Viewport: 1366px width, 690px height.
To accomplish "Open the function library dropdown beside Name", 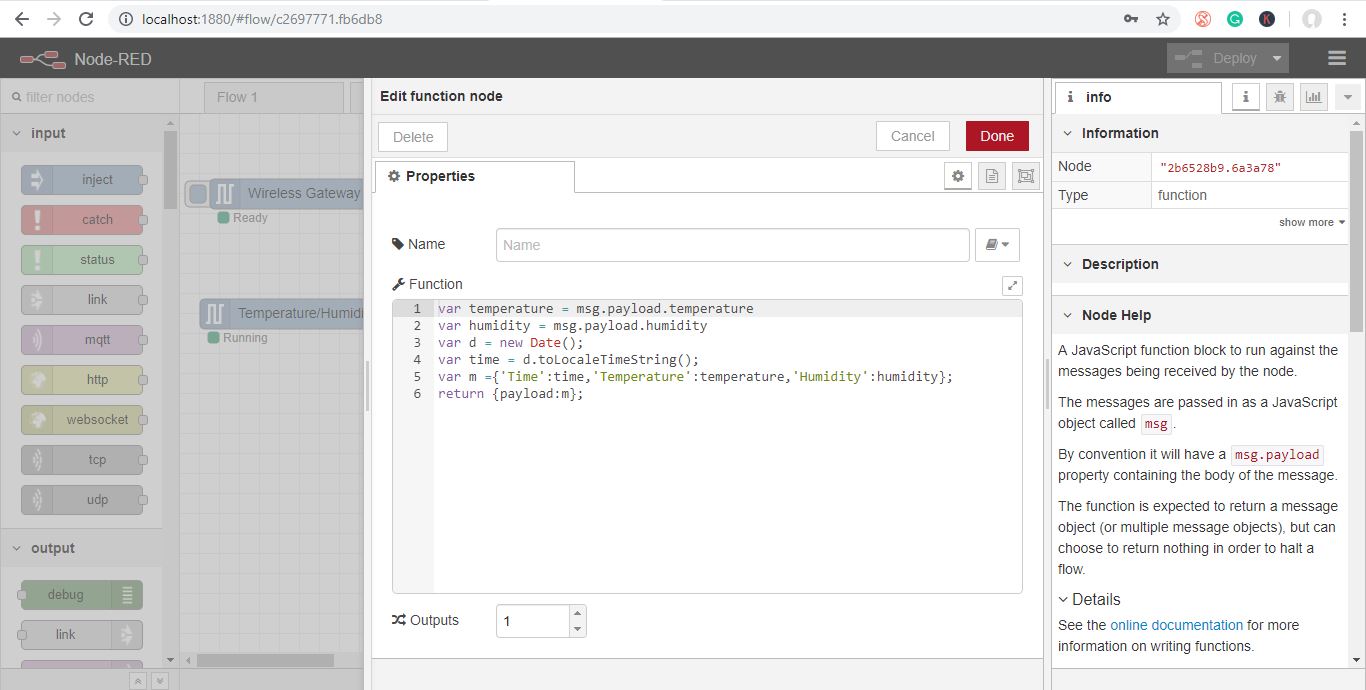I will (x=997, y=245).
